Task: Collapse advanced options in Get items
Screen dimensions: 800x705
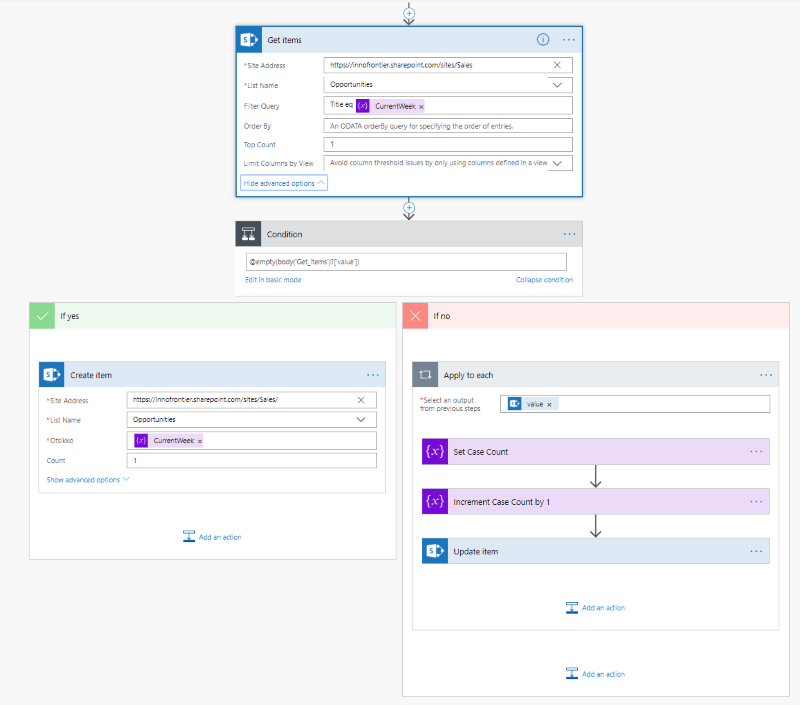Action: [x=284, y=183]
